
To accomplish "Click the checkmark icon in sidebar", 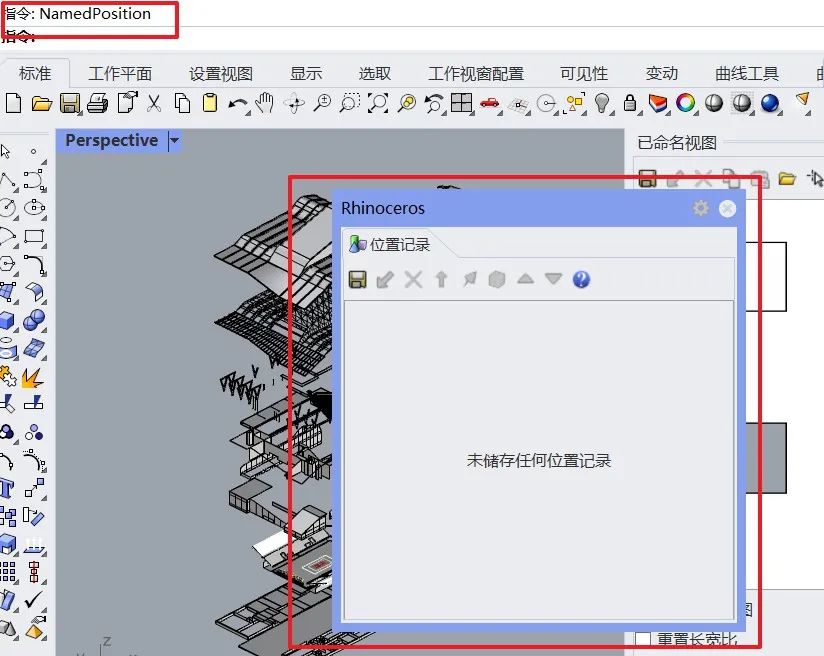I will (x=34, y=599).
